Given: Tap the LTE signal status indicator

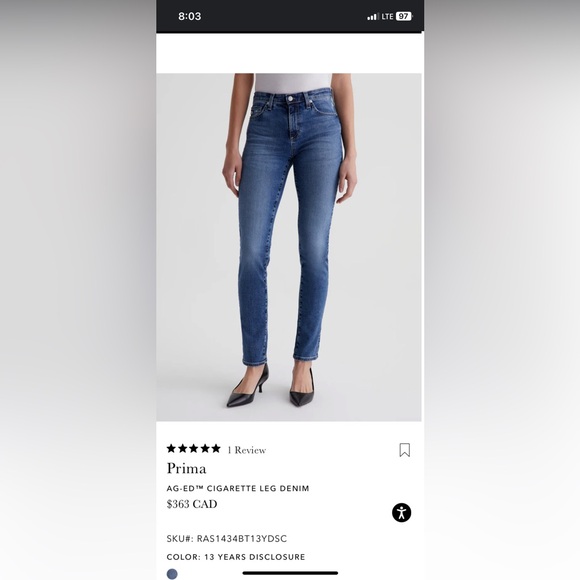Looking at the screenshot, I should [387, 16].
